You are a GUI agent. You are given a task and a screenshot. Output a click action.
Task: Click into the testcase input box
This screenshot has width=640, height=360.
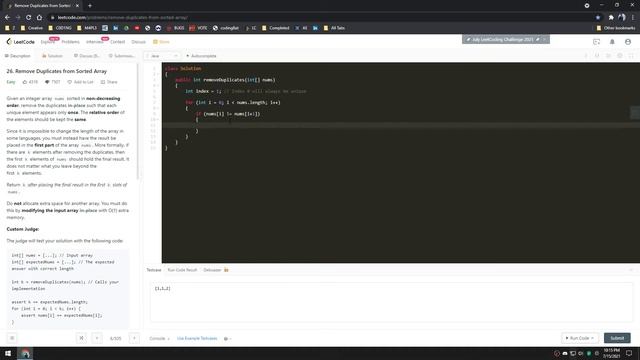click(x=391, y=302)
